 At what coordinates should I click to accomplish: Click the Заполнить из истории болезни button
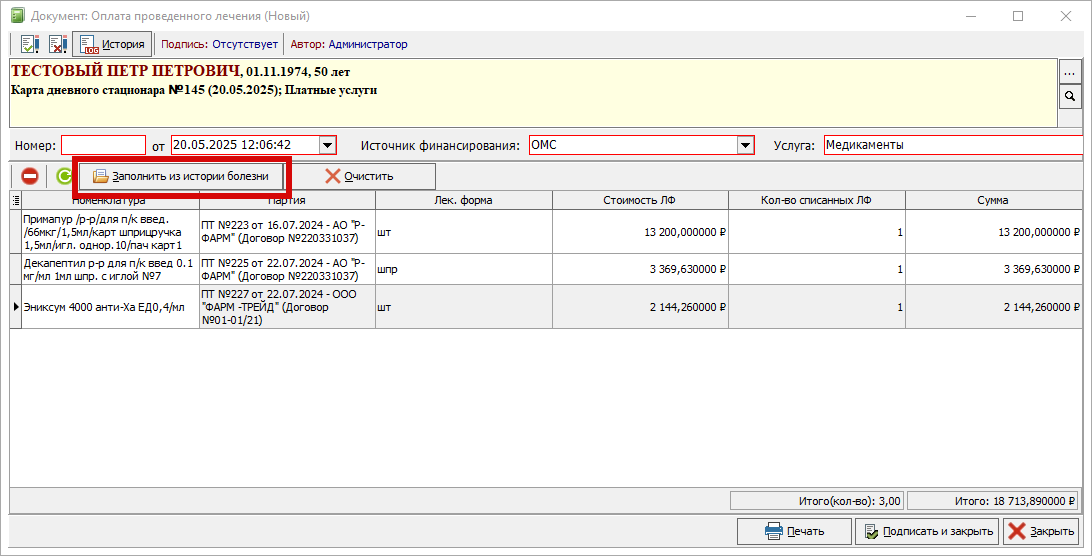pos(181,176)
